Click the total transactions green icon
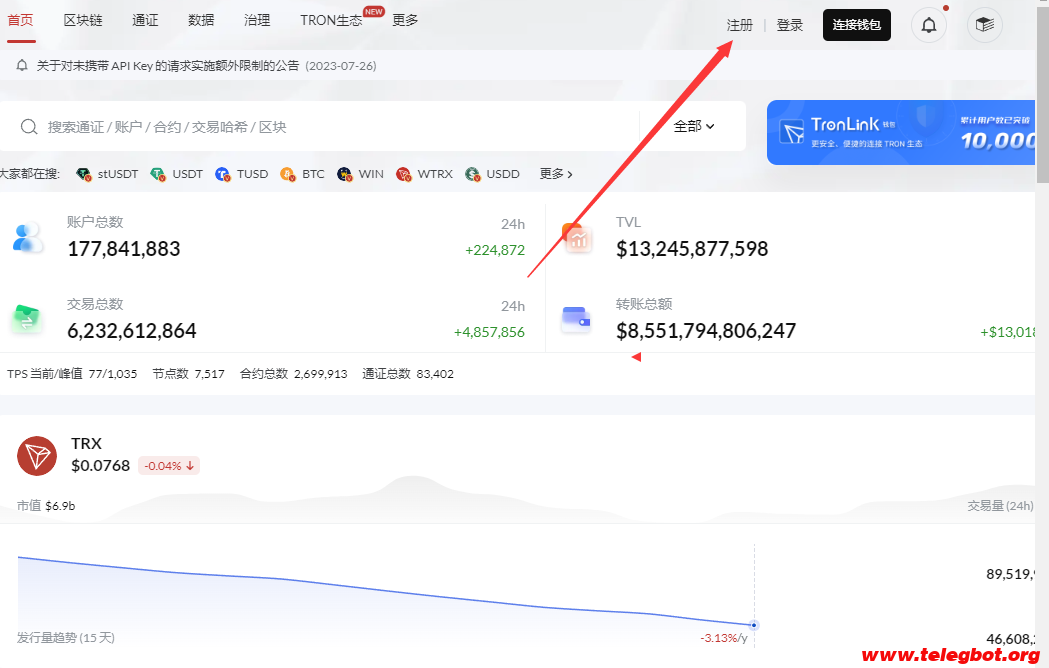 (27, 319)
